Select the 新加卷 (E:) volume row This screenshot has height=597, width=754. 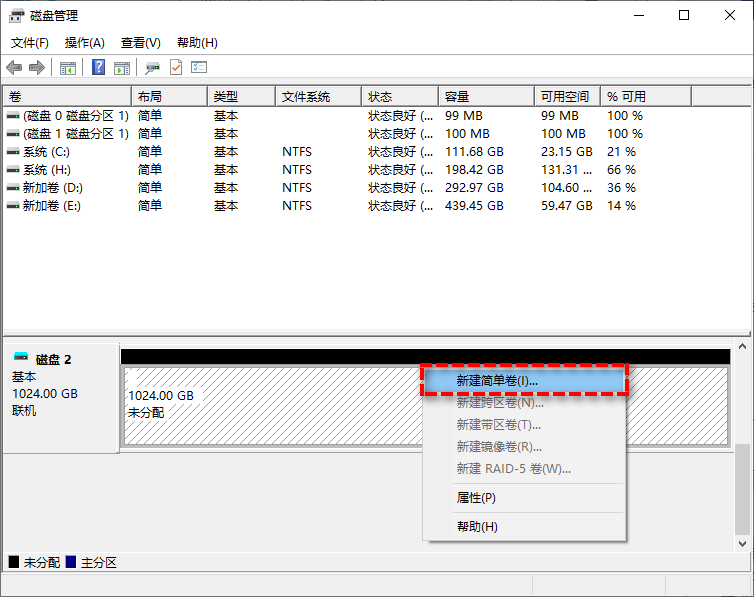pyautogui.click(x=347, y=206)
